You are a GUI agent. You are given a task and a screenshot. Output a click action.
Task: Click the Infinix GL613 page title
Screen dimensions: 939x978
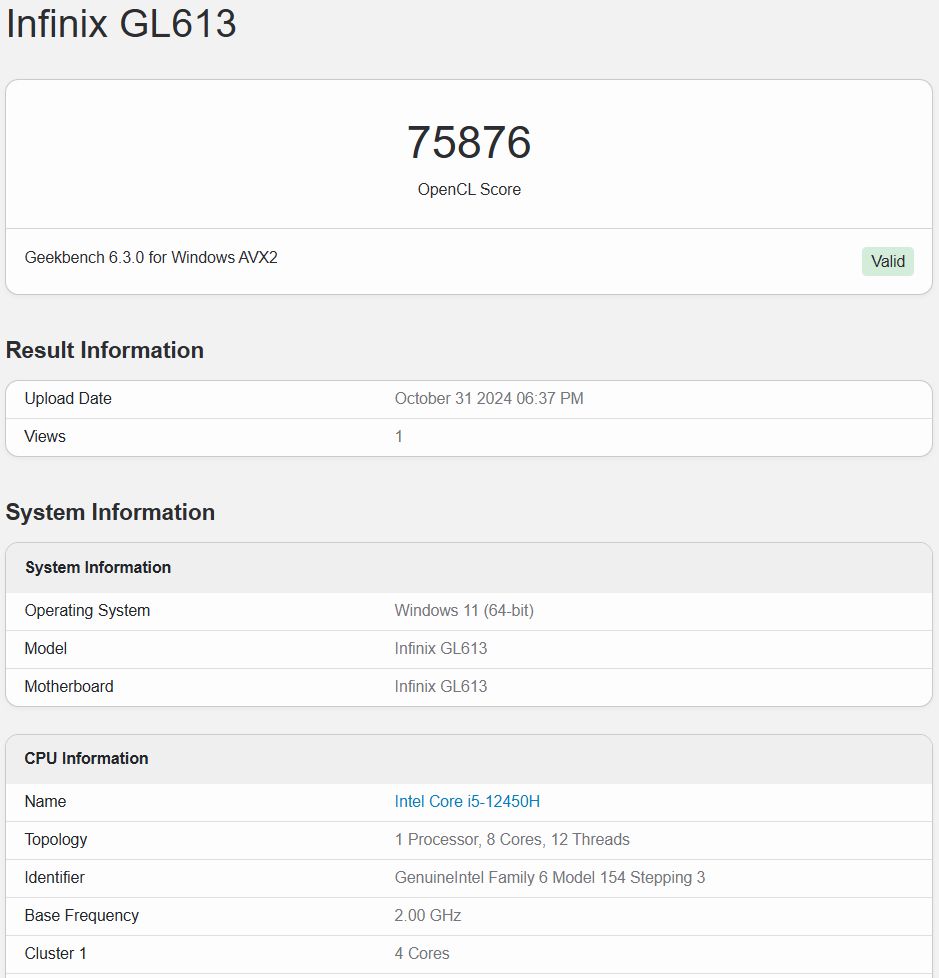[121, 24]
